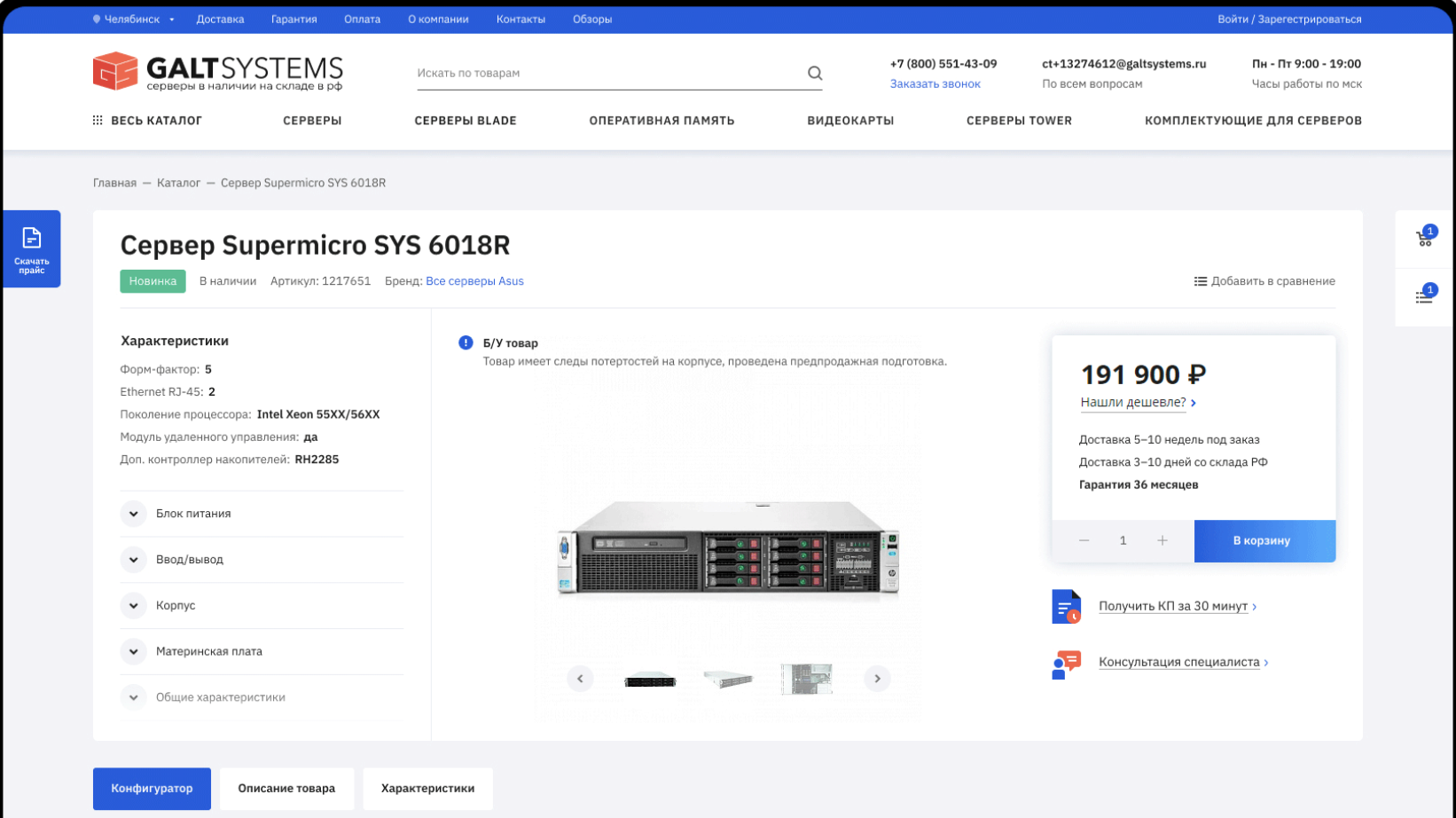
Task: Click Заказать звонок link
Action: coord(935,83)
